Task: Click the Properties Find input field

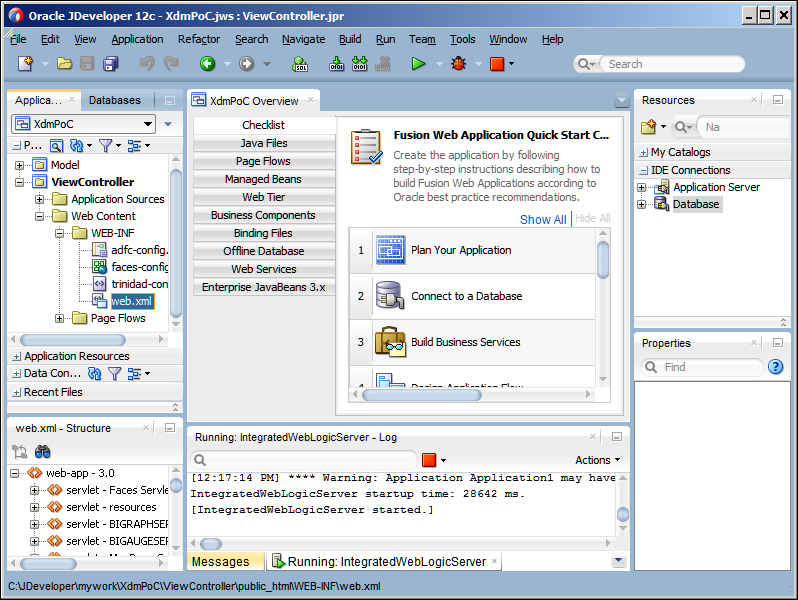Action: tap(702, 367)
